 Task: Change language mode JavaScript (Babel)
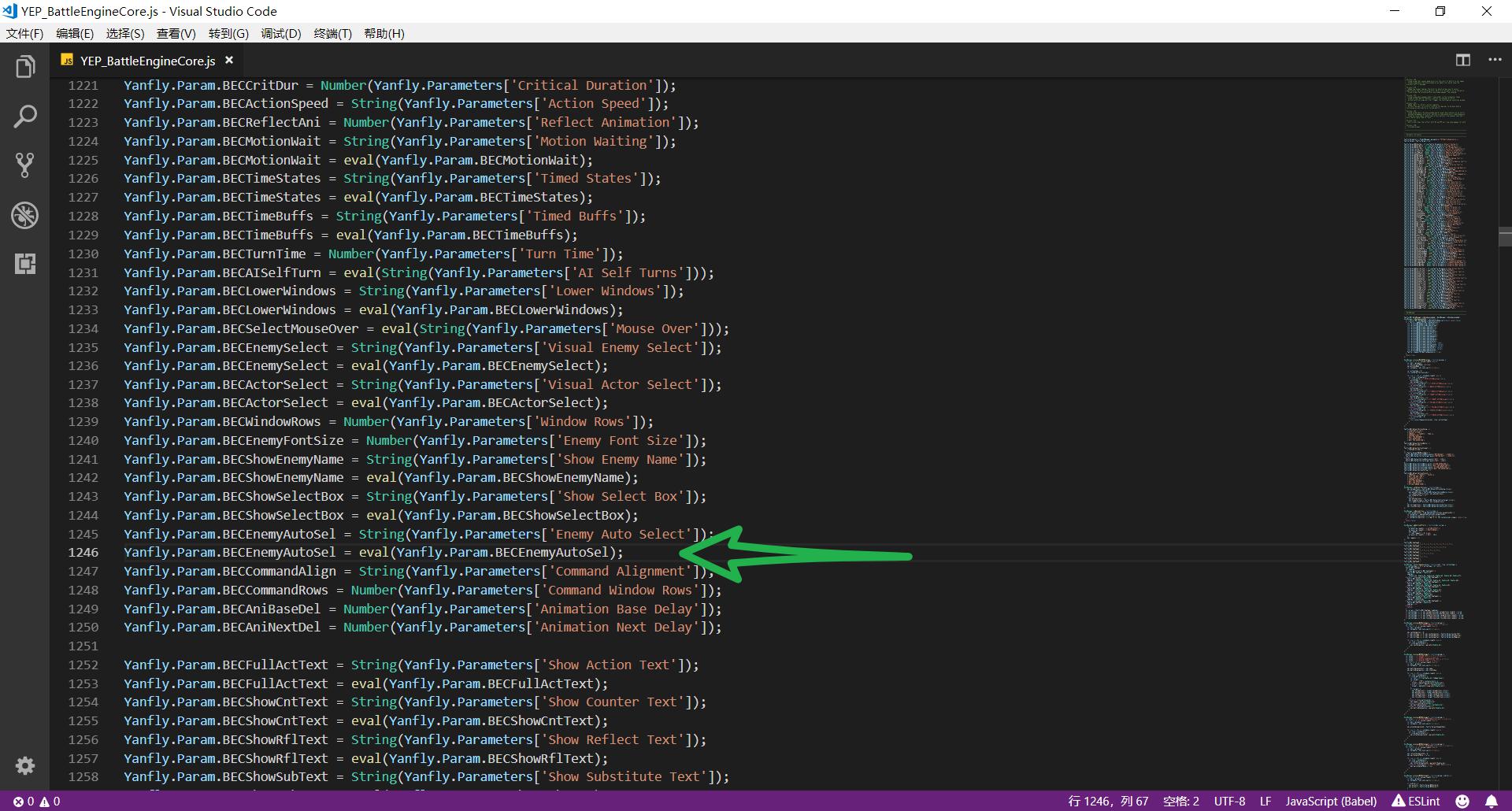(1332, 802)
